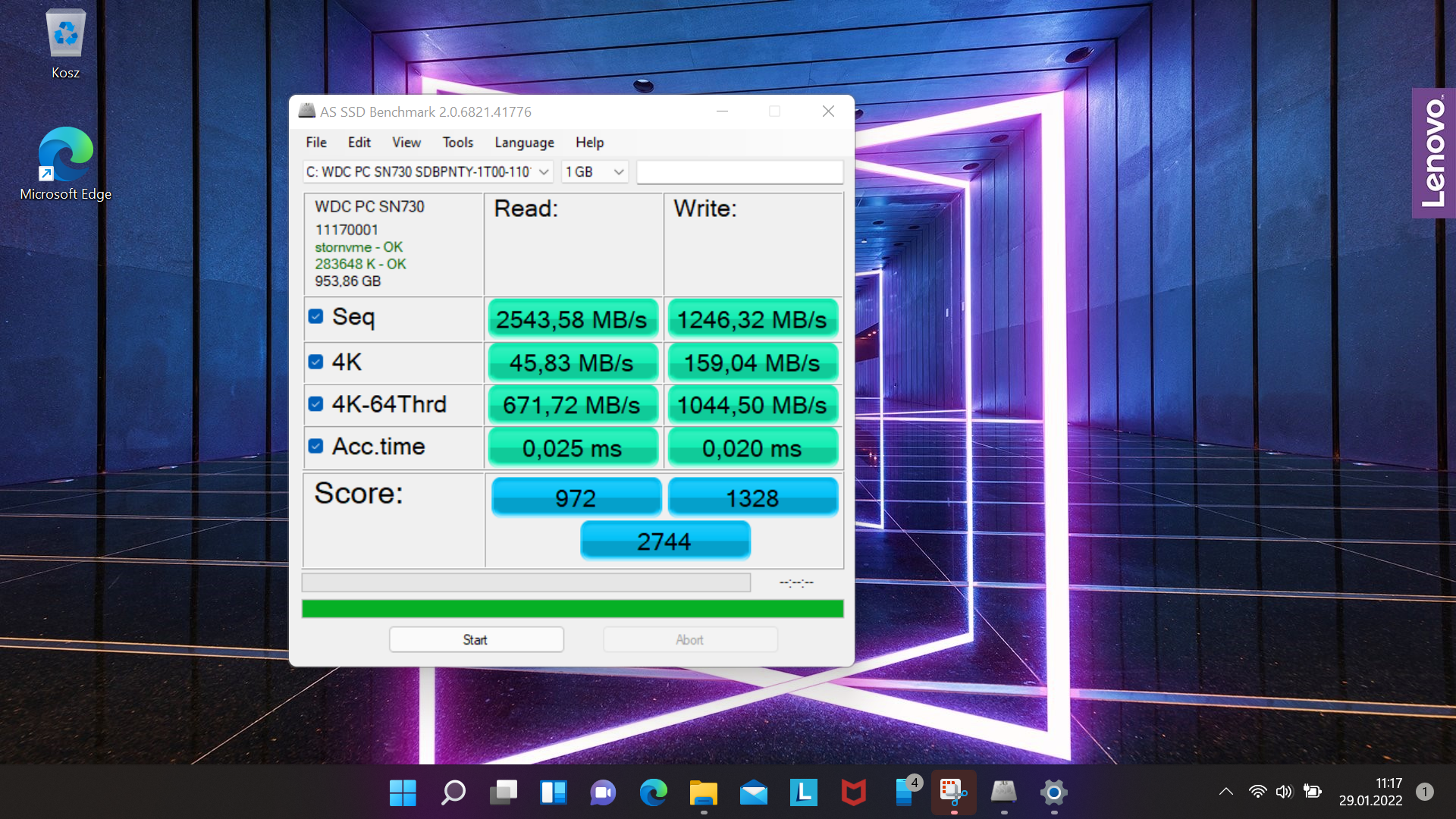Select the Kosz recycle bin desktop icon
Screen dimensions: 1456x819
click(x=66, y=44)
